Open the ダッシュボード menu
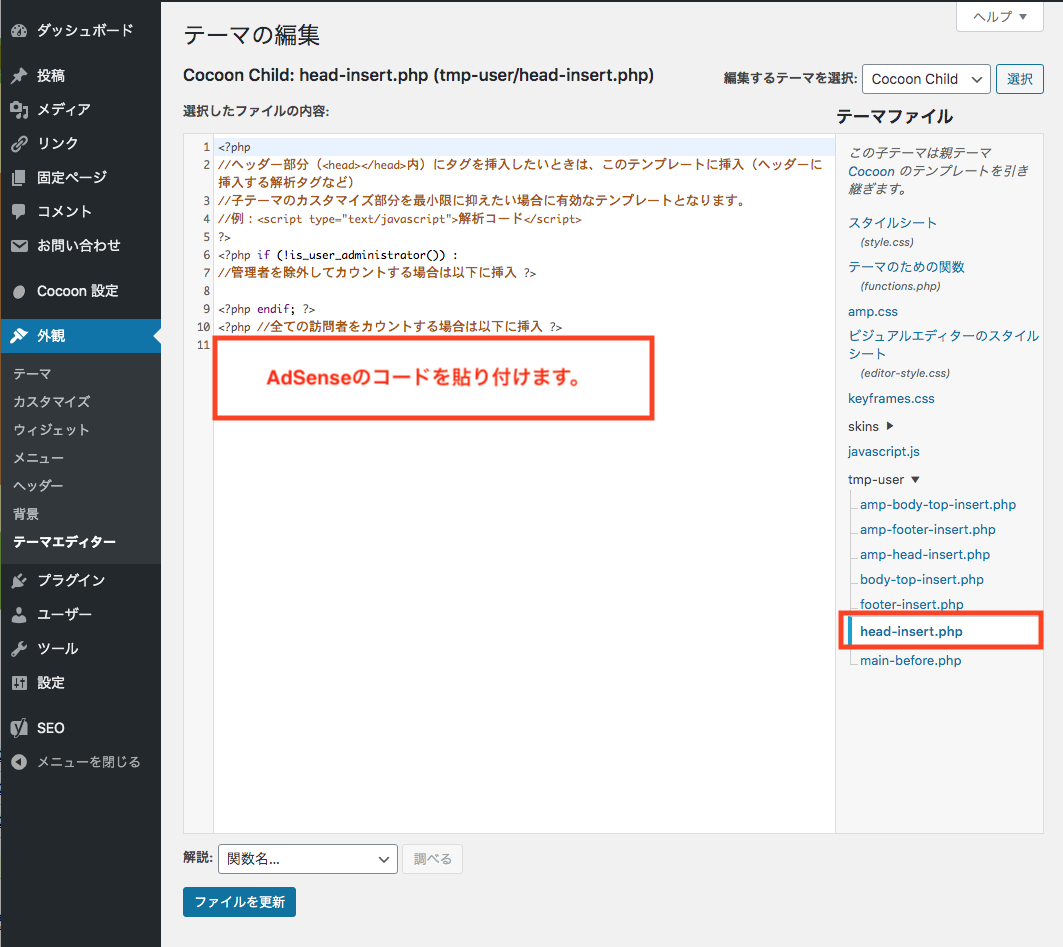The width and height of the screenshot is (1063, 947). [x=85, y=31]
